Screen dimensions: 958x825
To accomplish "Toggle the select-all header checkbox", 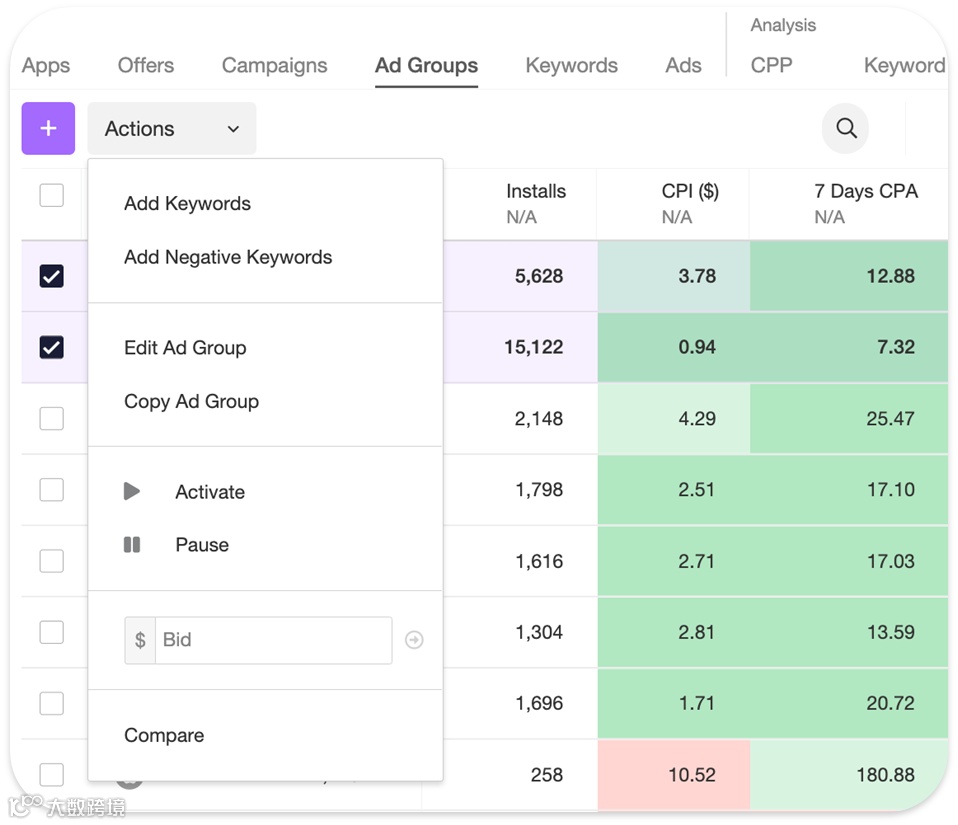I will click(51, 195).
